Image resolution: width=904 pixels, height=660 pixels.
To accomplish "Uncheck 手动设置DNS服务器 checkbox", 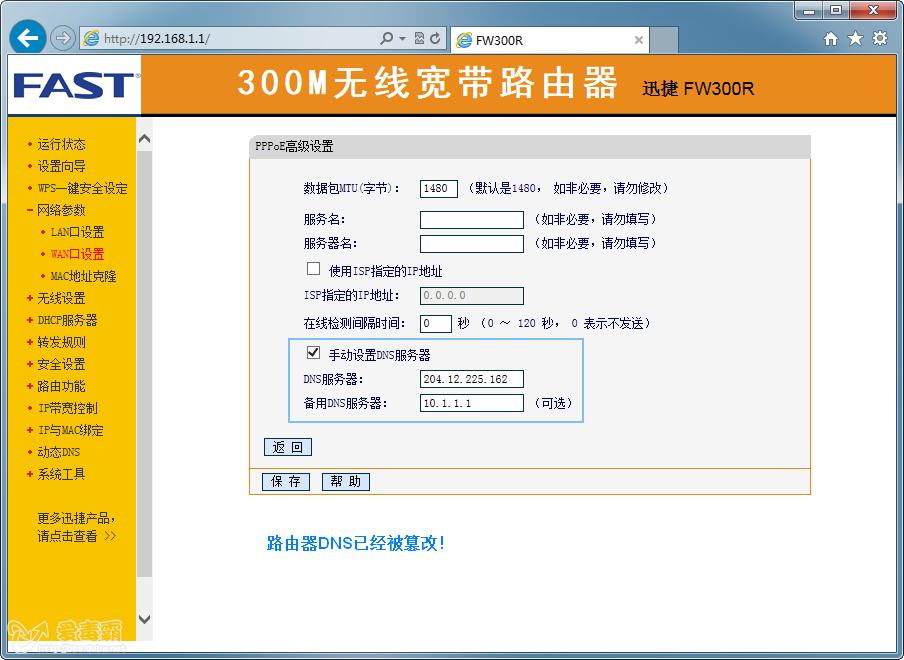I will 313,353.
